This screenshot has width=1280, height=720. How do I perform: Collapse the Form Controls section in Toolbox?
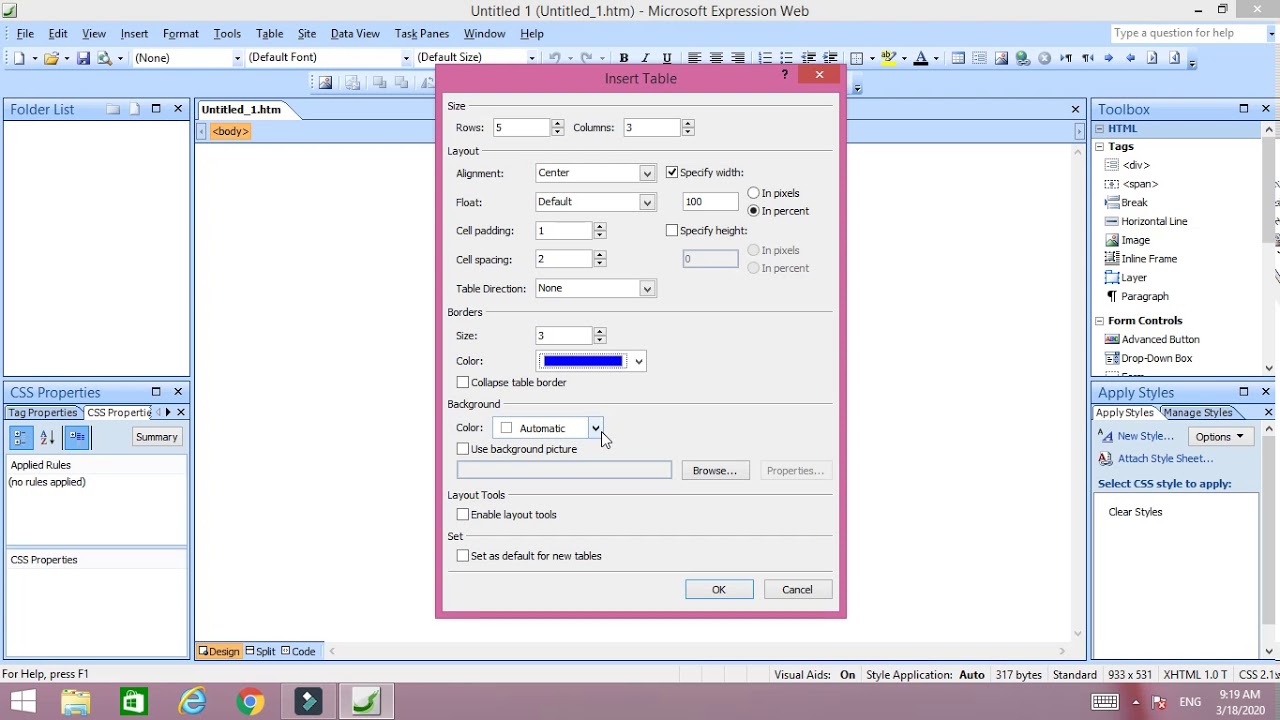[x=1099, y=321]
